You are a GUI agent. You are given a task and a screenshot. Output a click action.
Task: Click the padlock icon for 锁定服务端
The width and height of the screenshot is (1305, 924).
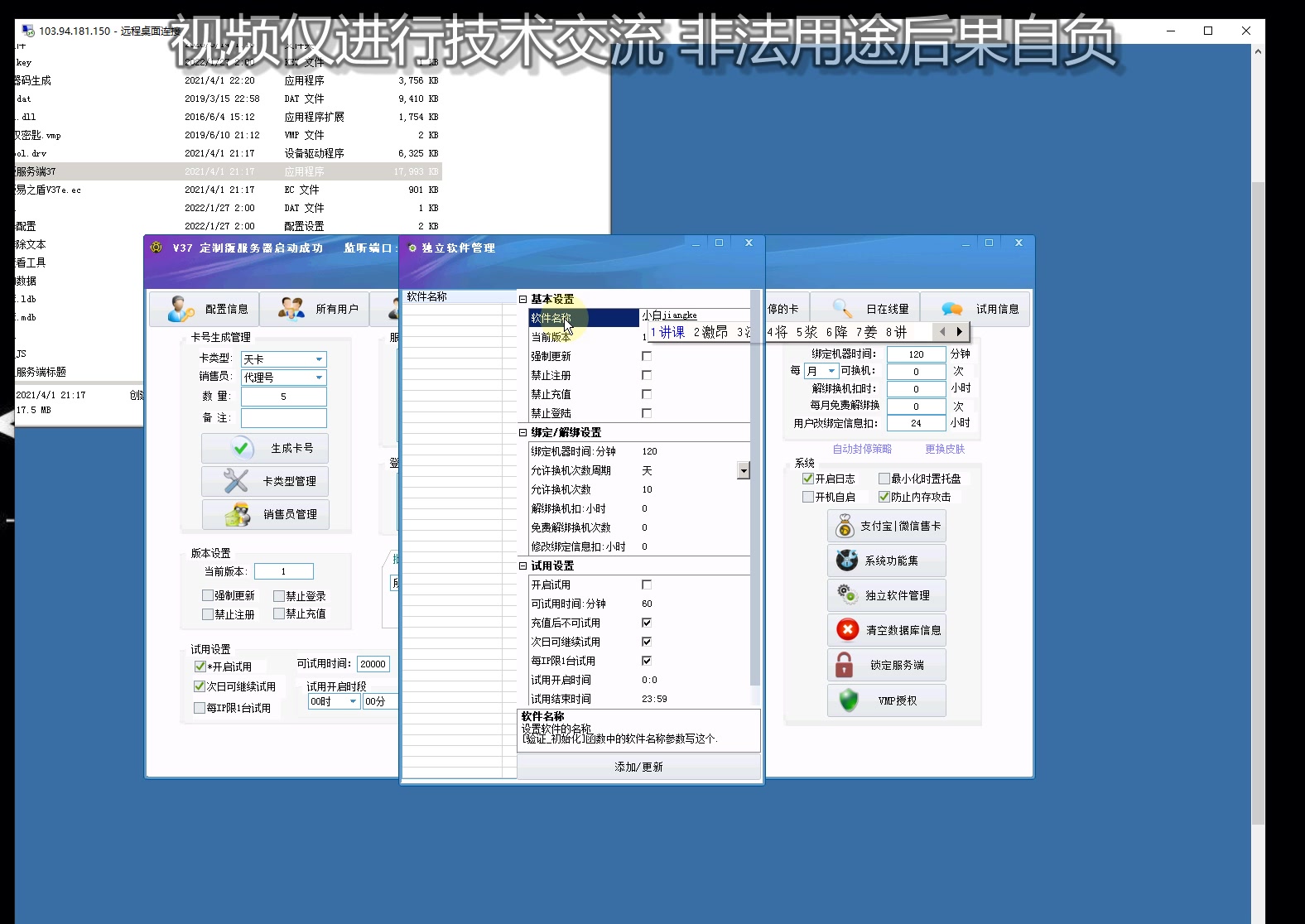click(x=844, y=665)
